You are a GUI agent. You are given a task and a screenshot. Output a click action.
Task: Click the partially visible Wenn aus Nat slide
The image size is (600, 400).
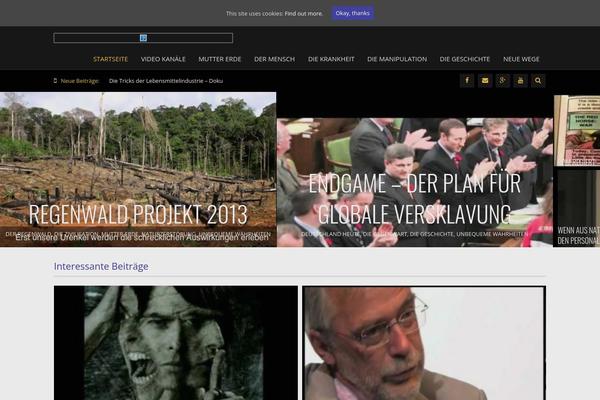[578, 209]
